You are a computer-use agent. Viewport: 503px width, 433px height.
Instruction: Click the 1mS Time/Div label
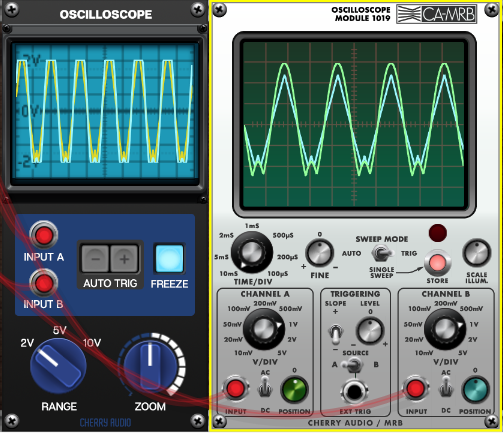pyautogui.click(x=252, y=226)
